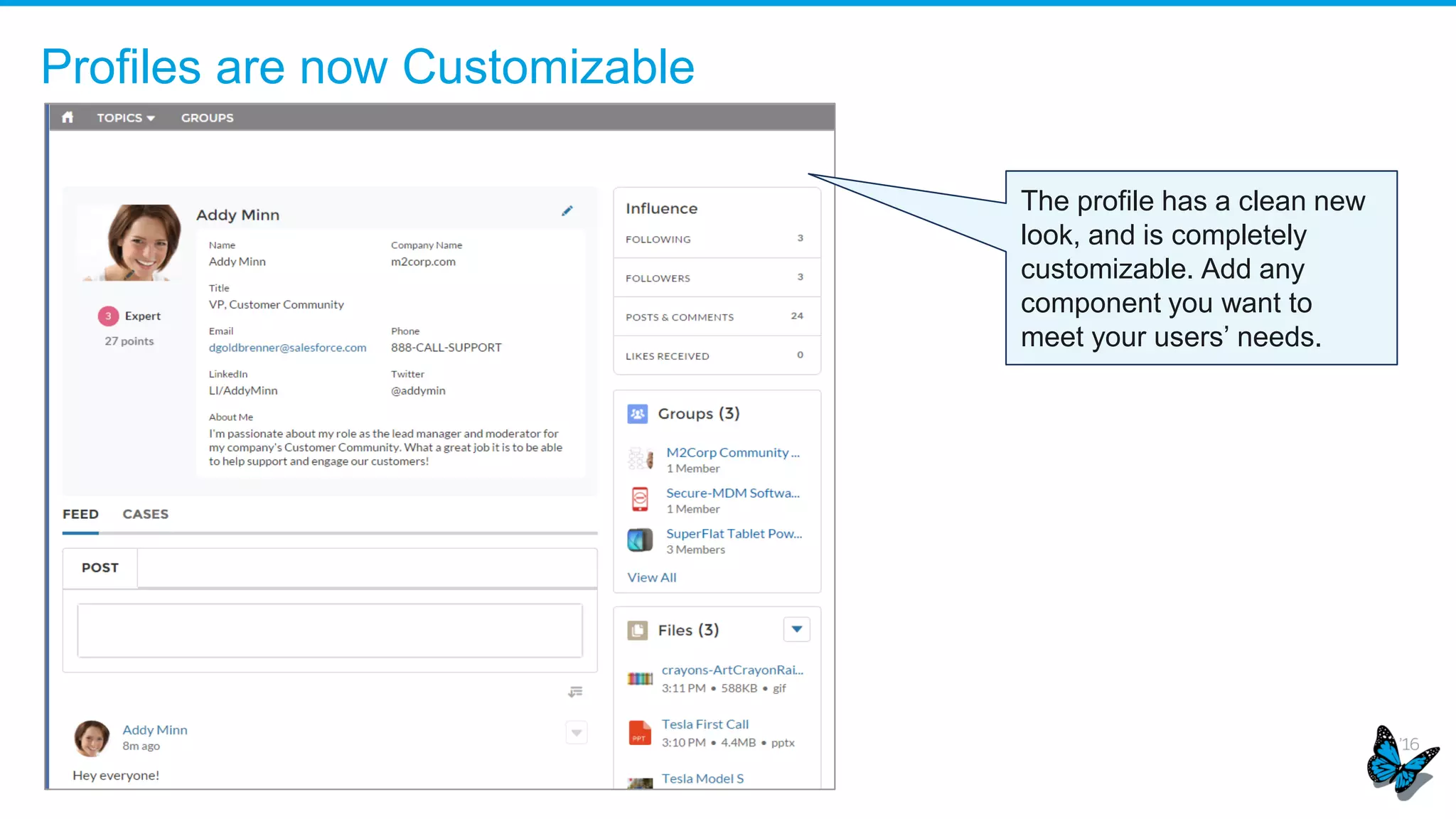Open the Addy Minn post actions dropdown

[x=577, y=732]
